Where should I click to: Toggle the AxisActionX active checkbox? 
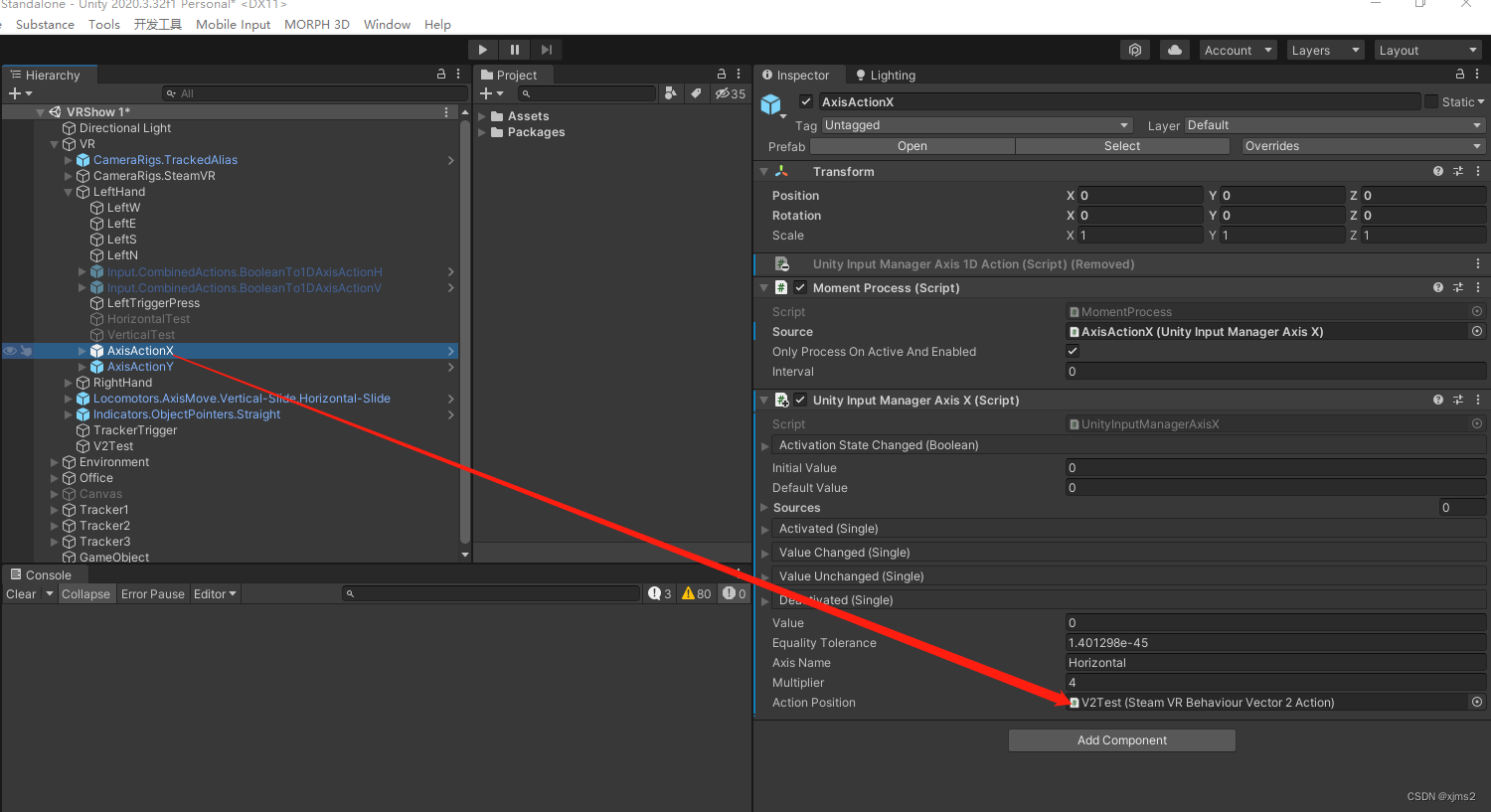click(806, 101)
